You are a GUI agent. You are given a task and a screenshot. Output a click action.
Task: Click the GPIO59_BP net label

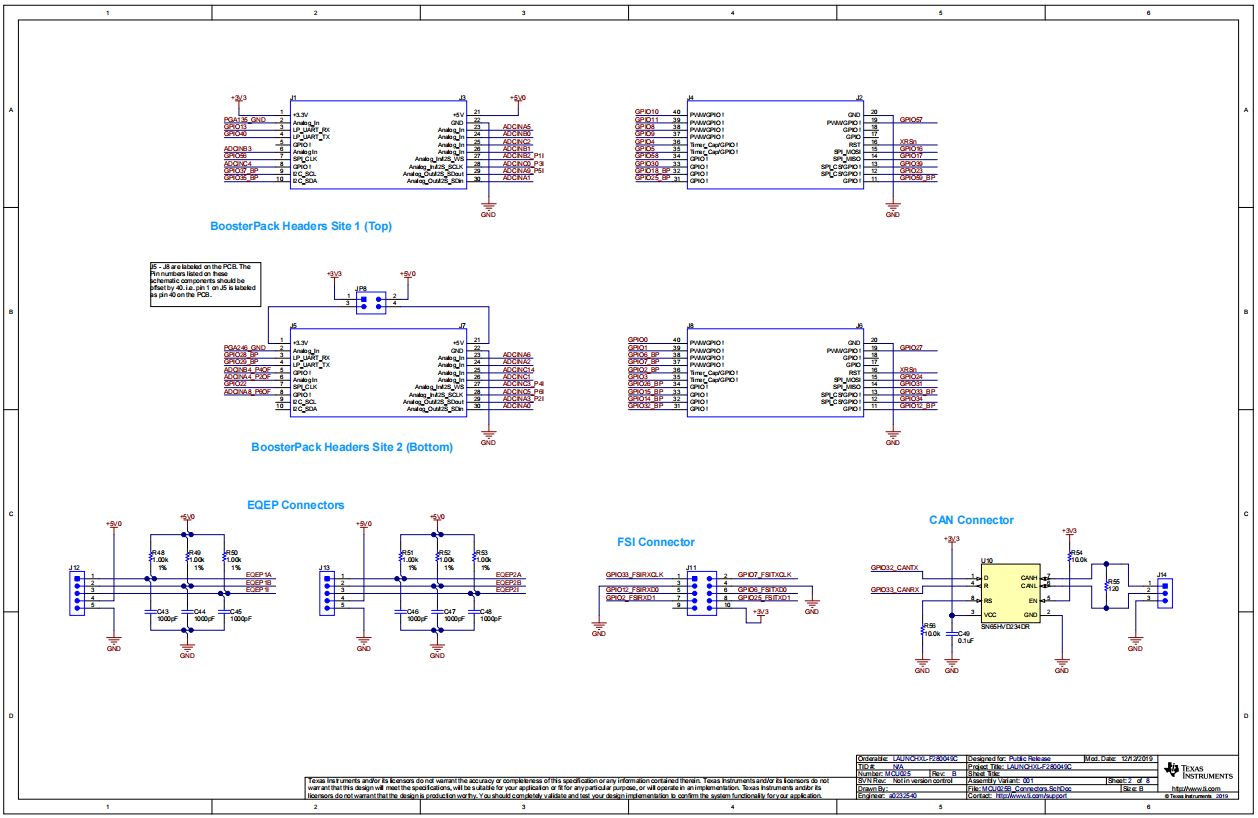917,178
